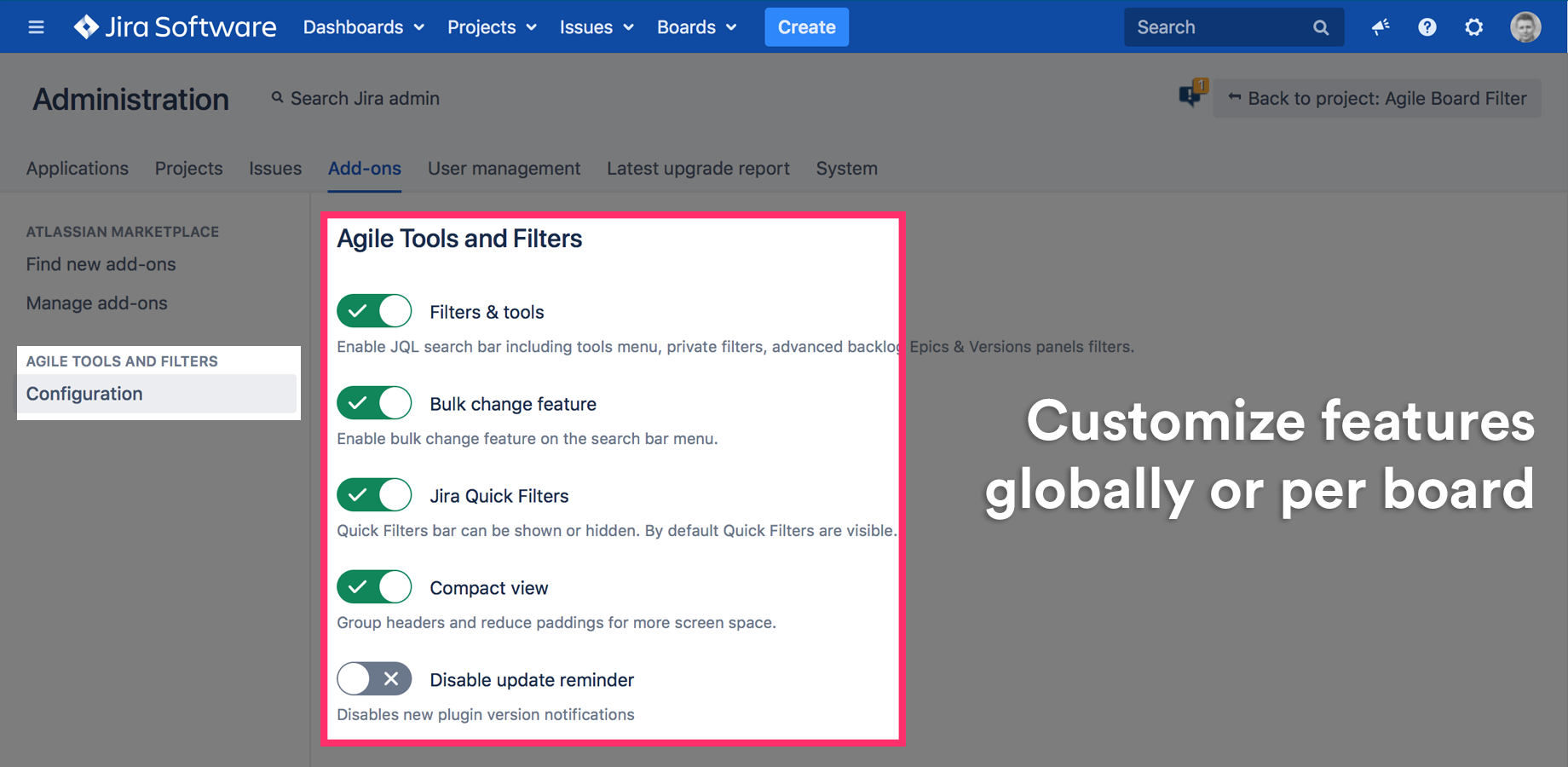The height and width of the screenshot is (767, 1568).
Task: Open the hamburger sidebar menu
Action: pos(36,27)
